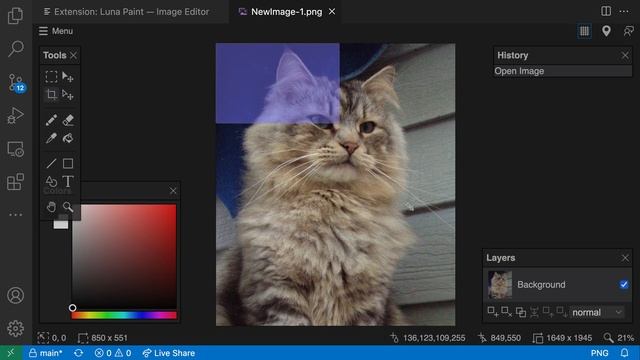Select the Zoom magnifier tool
This screenshot has height=360, width=640.
pyautogui.click(x=68, y=207)
